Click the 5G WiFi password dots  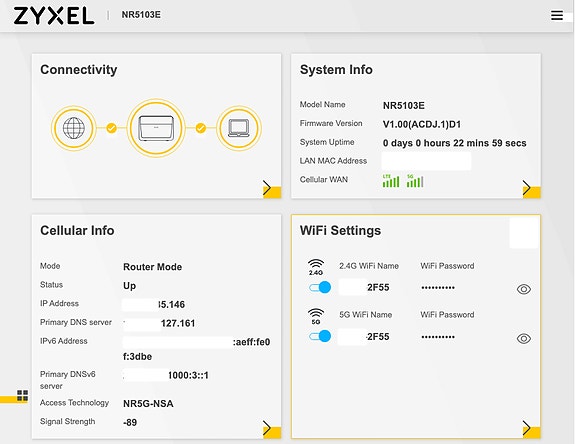(438, 337)
